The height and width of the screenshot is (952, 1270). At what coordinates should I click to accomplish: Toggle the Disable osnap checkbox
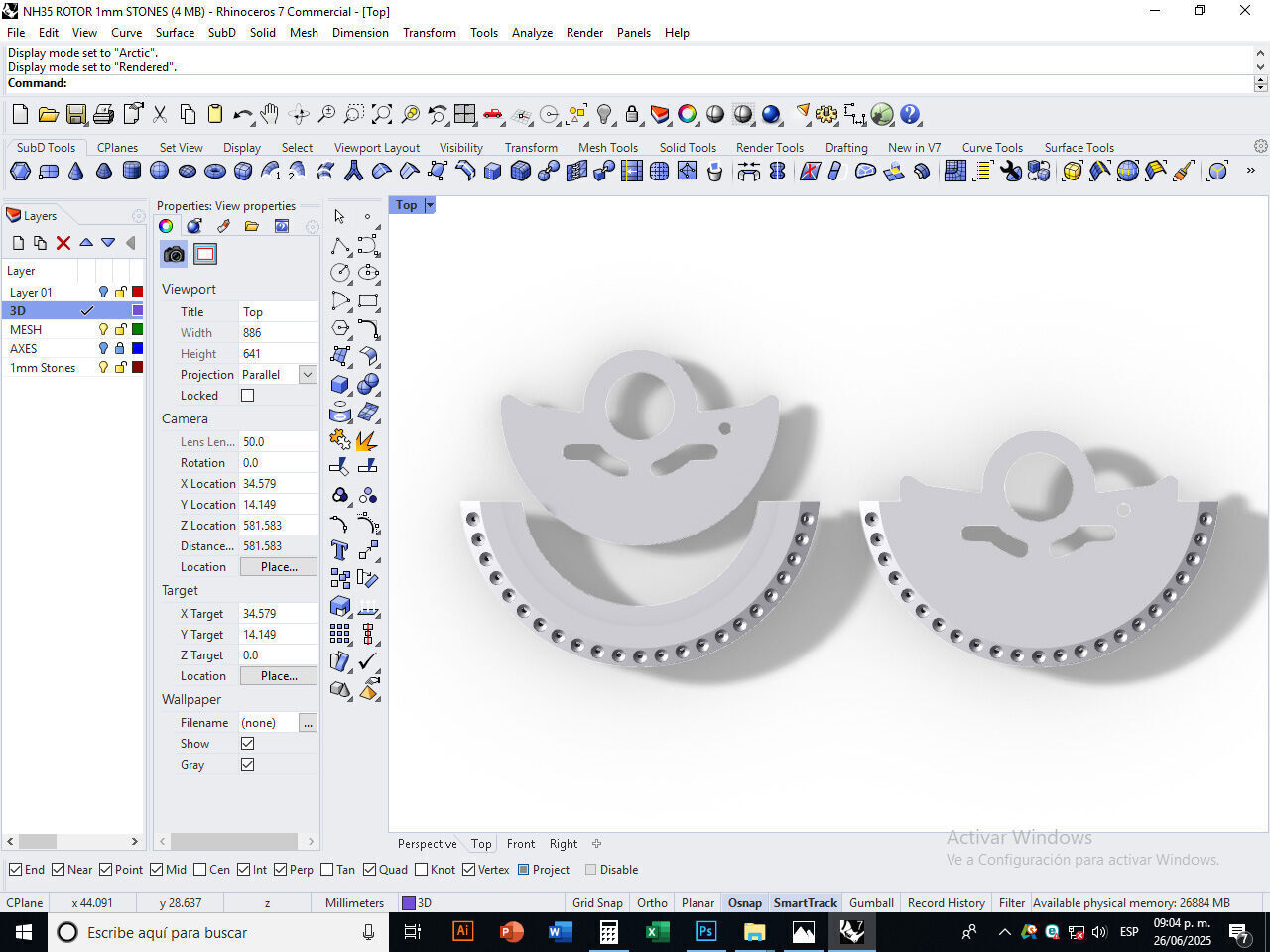[591, 870]
